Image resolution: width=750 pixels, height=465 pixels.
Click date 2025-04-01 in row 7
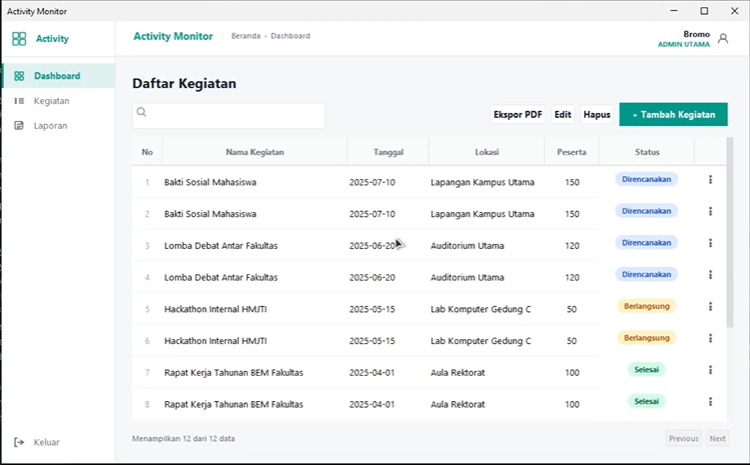coord(372,373)
